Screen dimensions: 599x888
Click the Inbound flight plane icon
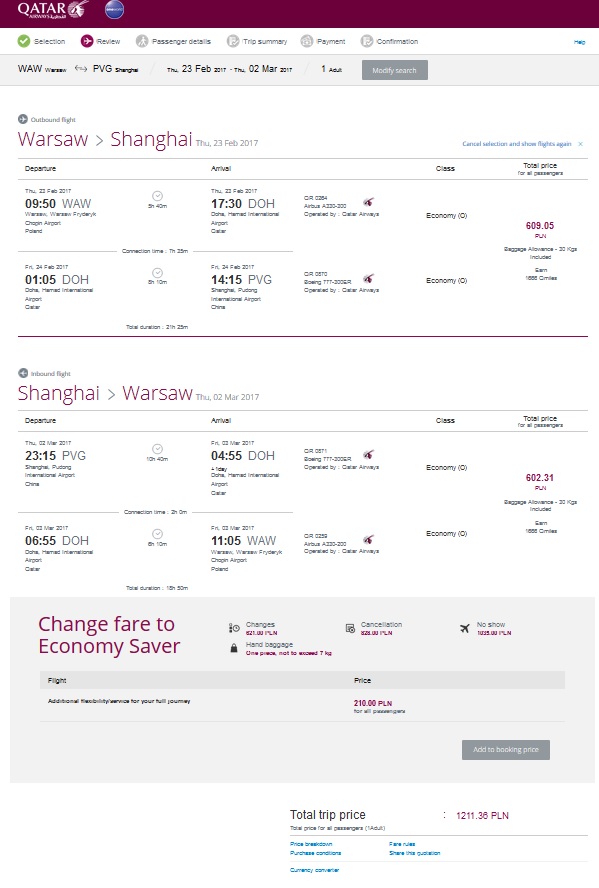click(23, 373)
